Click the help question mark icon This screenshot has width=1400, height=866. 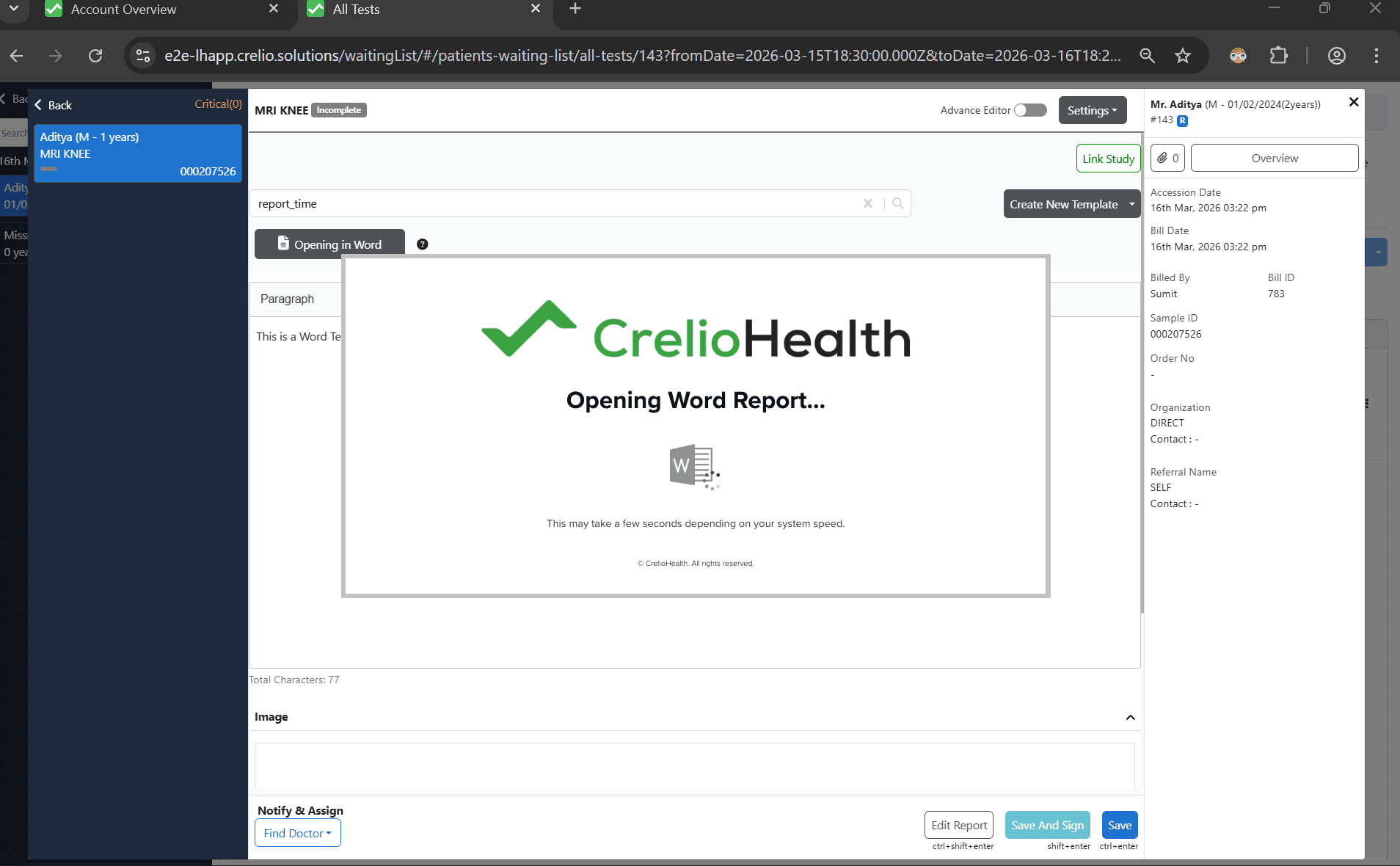(423, 244)
